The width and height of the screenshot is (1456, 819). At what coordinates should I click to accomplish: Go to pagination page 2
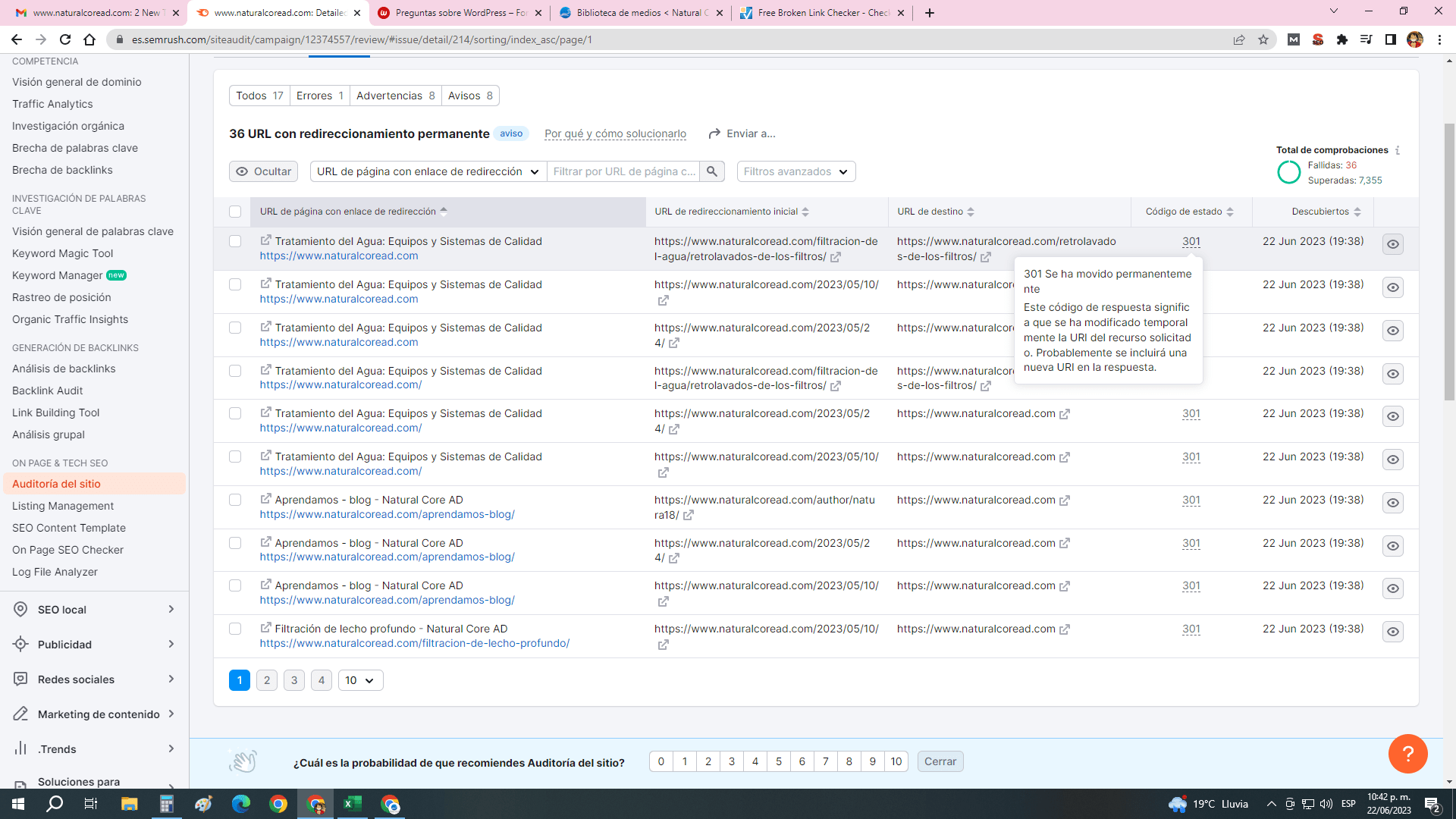click(267, 680)
